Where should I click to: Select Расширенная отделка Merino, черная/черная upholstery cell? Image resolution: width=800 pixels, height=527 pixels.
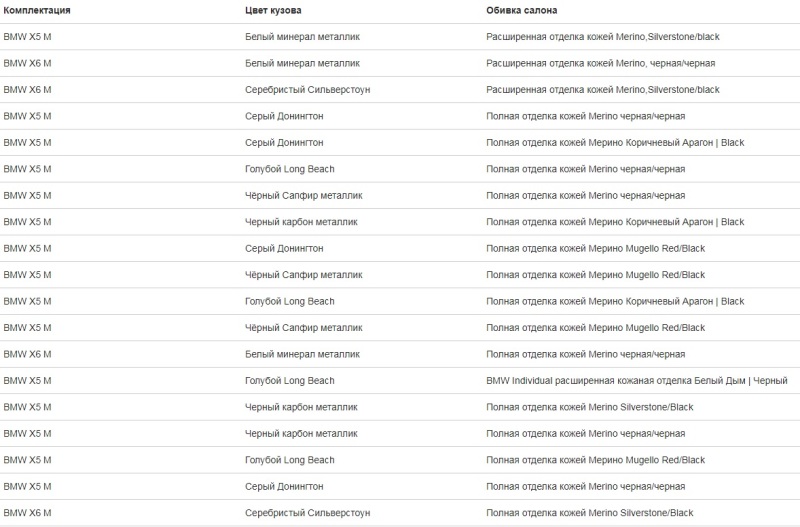tap(600, 64)
